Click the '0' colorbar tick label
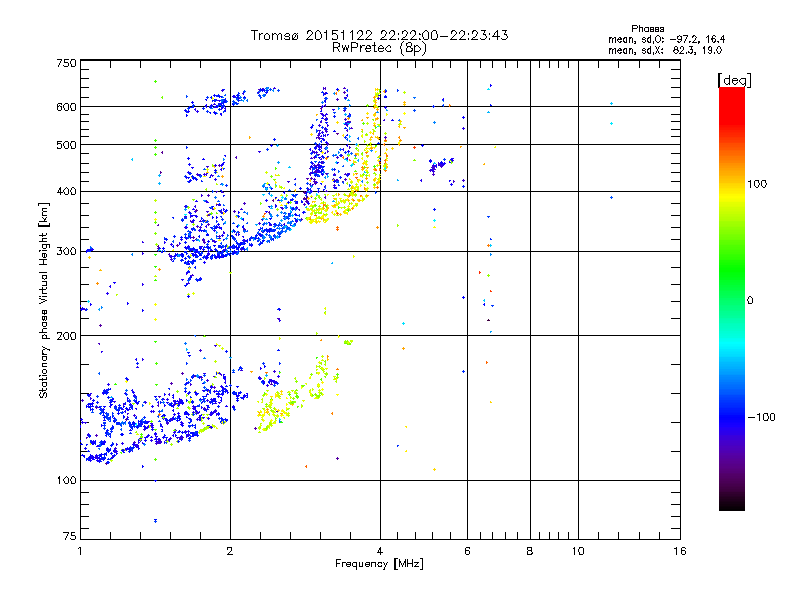The image size is (800, 600). coord(750,301)
